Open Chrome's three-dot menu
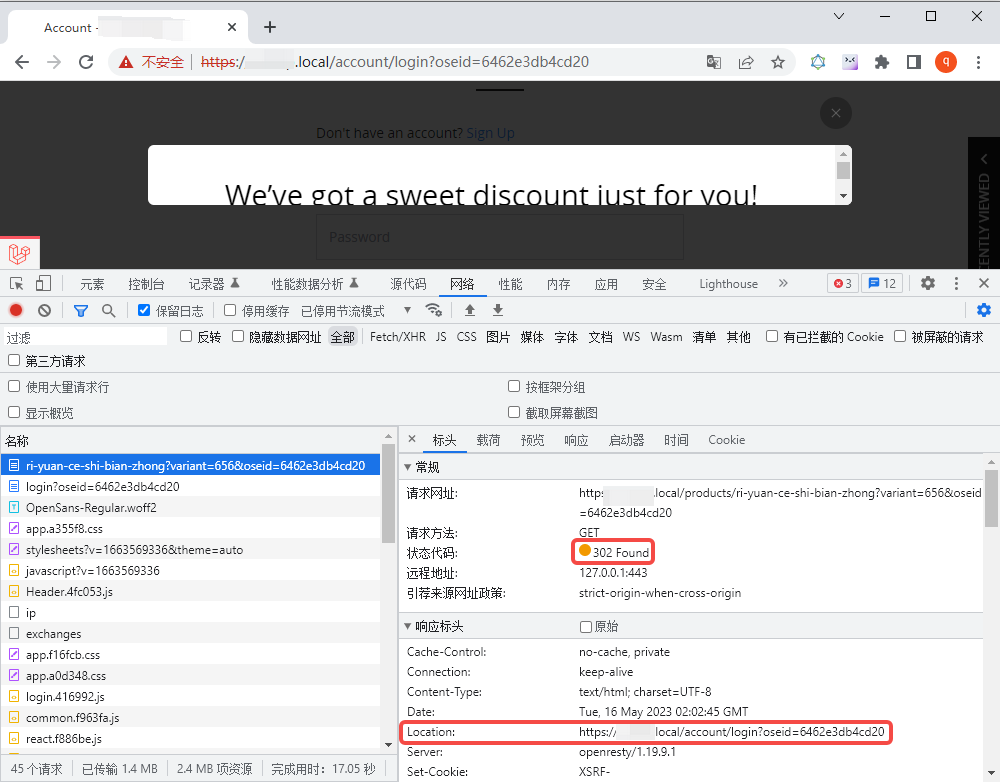The width and height of the screenshot is (1000, 782). (x=978, y=62)
